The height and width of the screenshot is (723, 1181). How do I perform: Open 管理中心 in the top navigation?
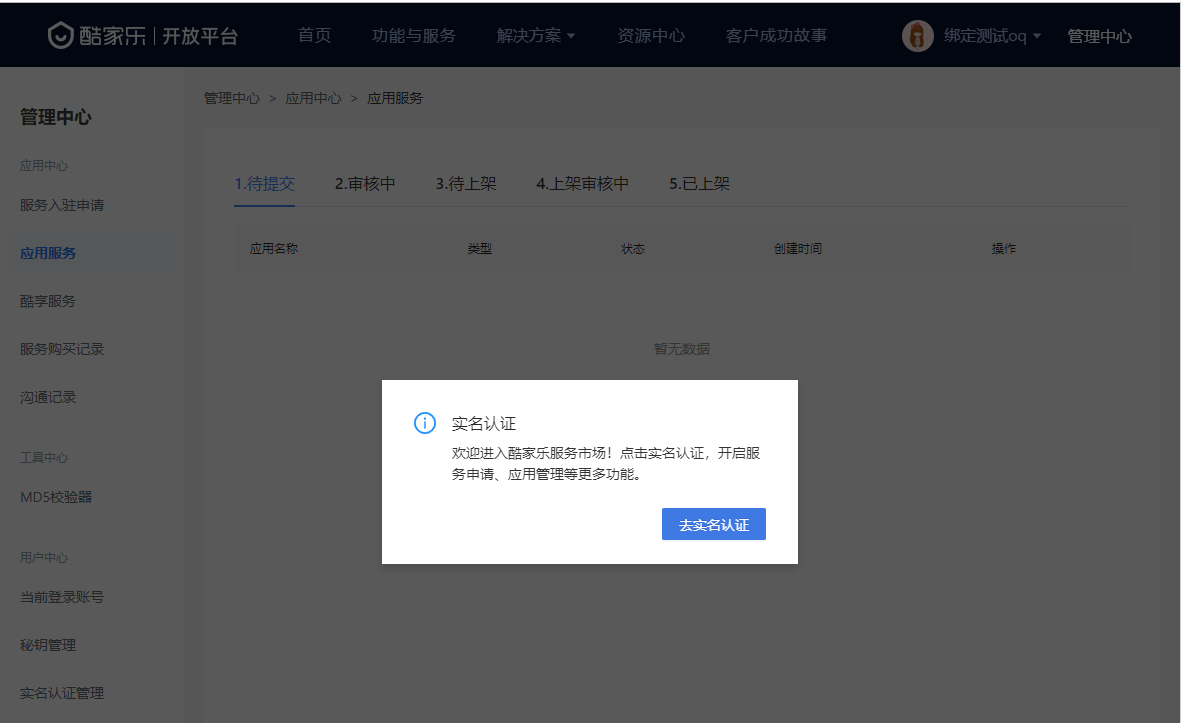1099,36
